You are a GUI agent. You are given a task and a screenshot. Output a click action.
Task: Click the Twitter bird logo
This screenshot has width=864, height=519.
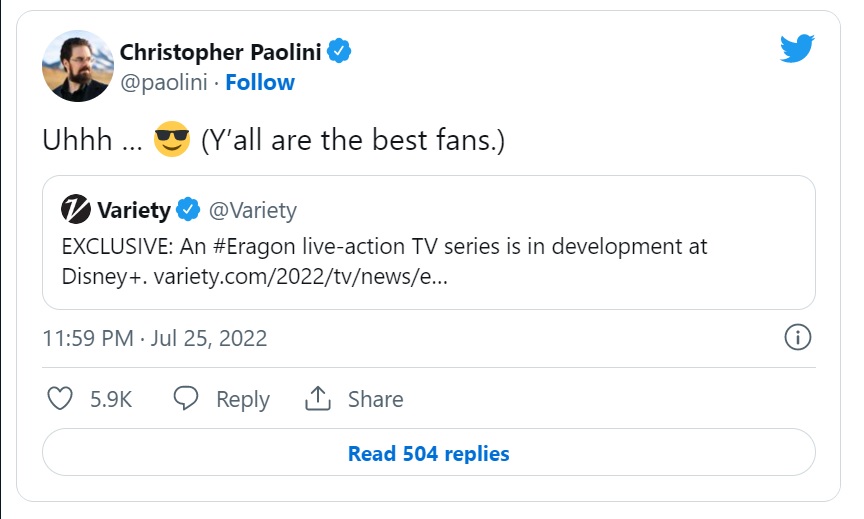797,48
